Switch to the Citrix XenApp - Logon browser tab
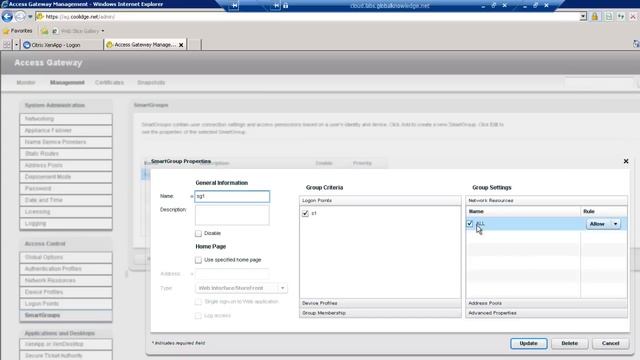This screenshot has height=360, width=640. (x=62, y=45)
